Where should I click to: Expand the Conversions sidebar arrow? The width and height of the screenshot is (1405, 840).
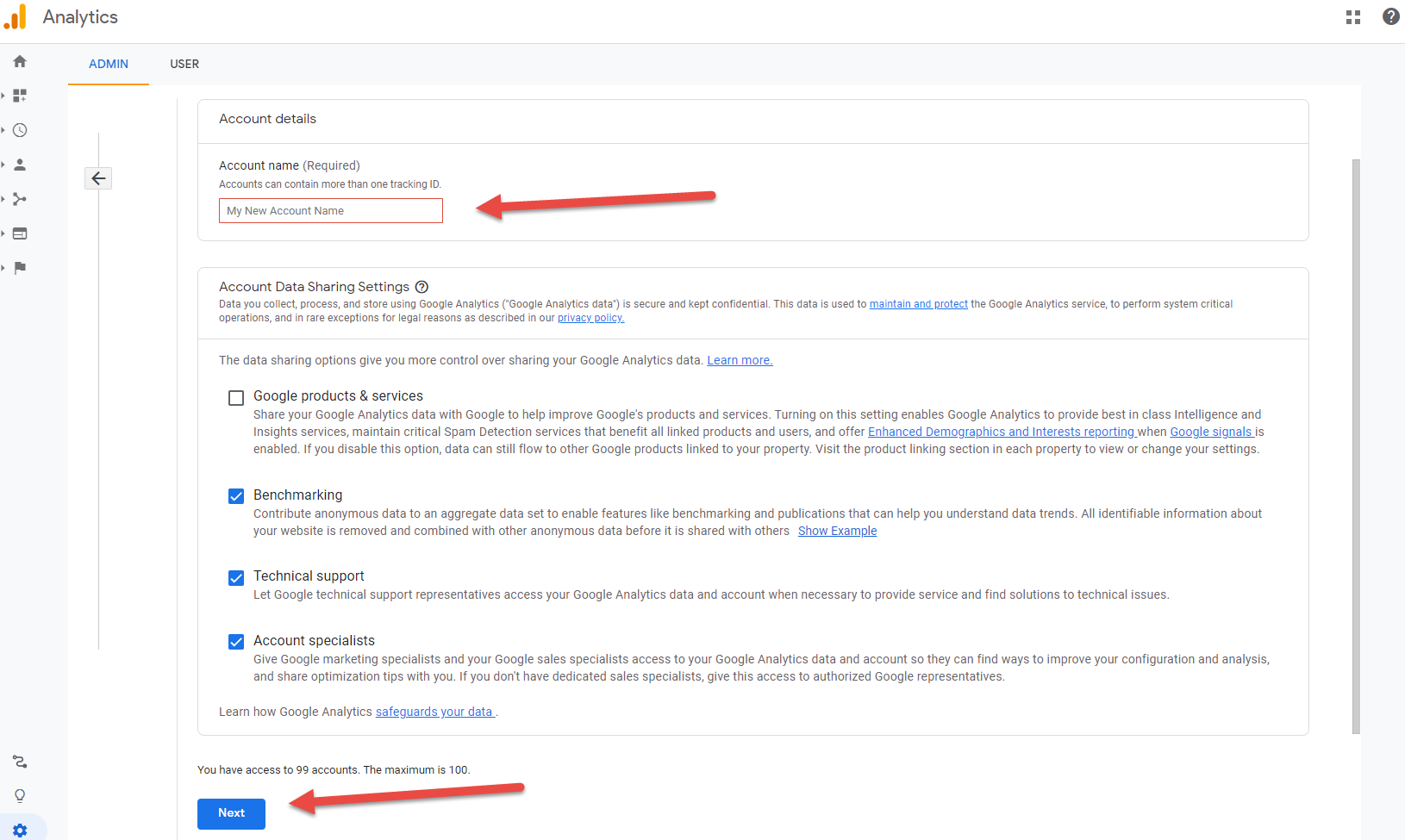[x=3, y=268]
